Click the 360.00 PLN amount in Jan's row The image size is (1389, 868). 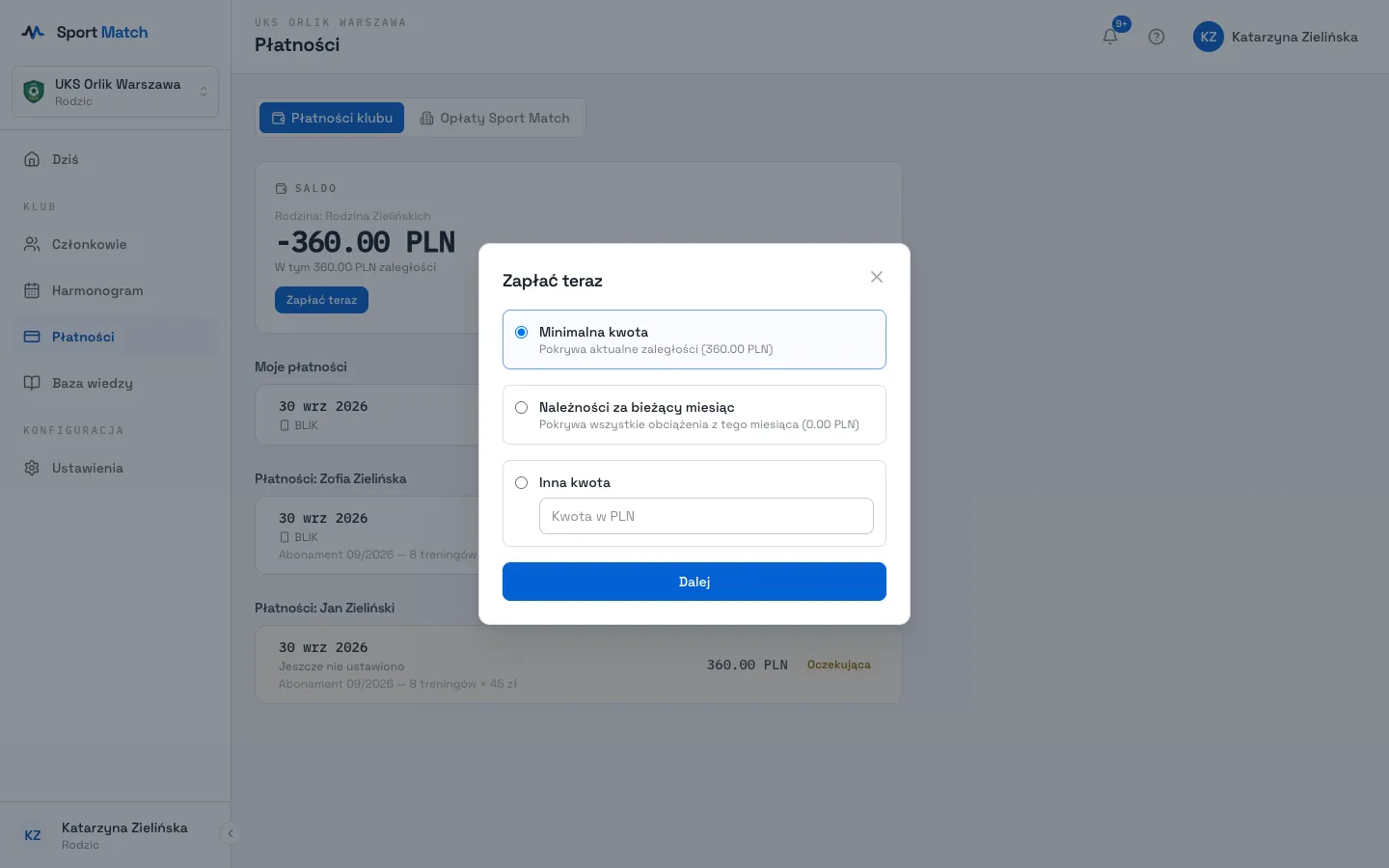click(748, 665)
